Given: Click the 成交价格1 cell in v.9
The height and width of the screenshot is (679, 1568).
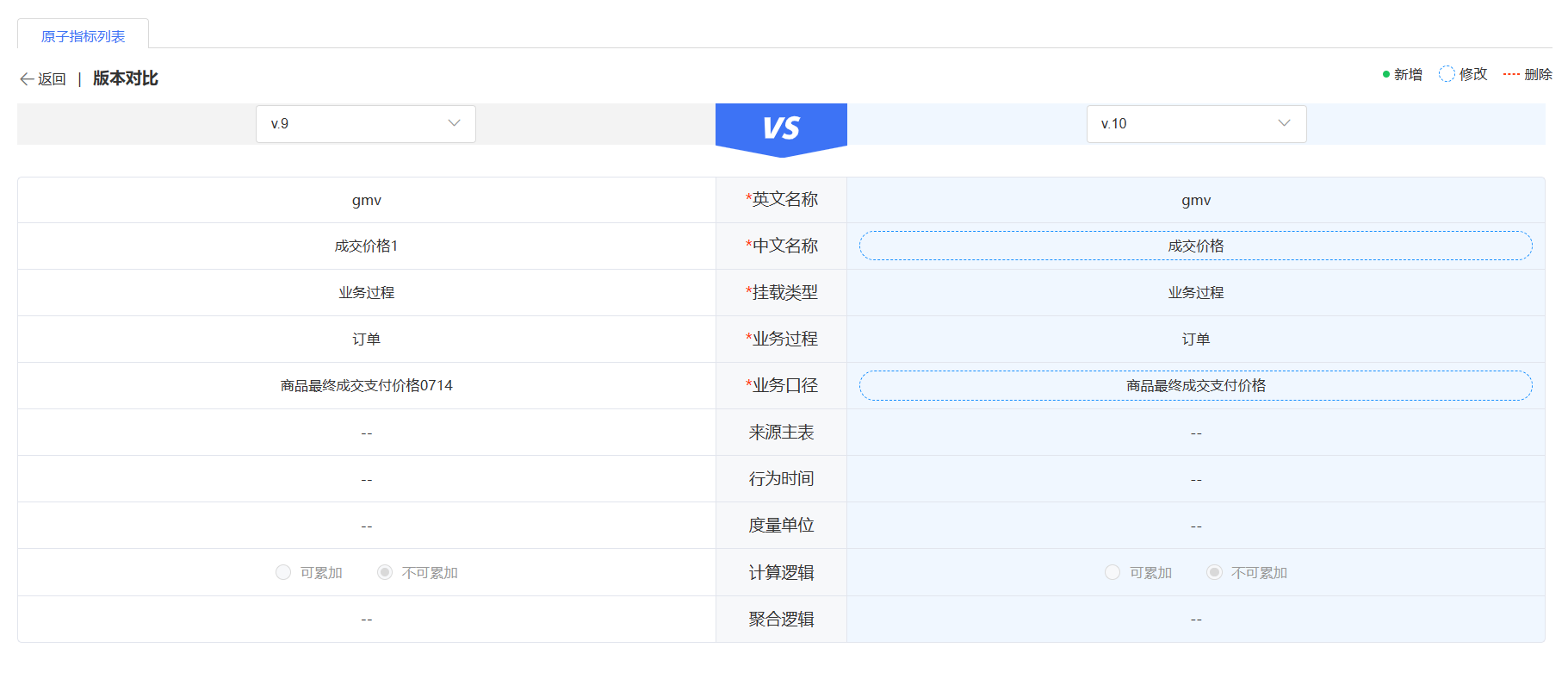Looking at the screenshot, I should click(x=367, y=246).
